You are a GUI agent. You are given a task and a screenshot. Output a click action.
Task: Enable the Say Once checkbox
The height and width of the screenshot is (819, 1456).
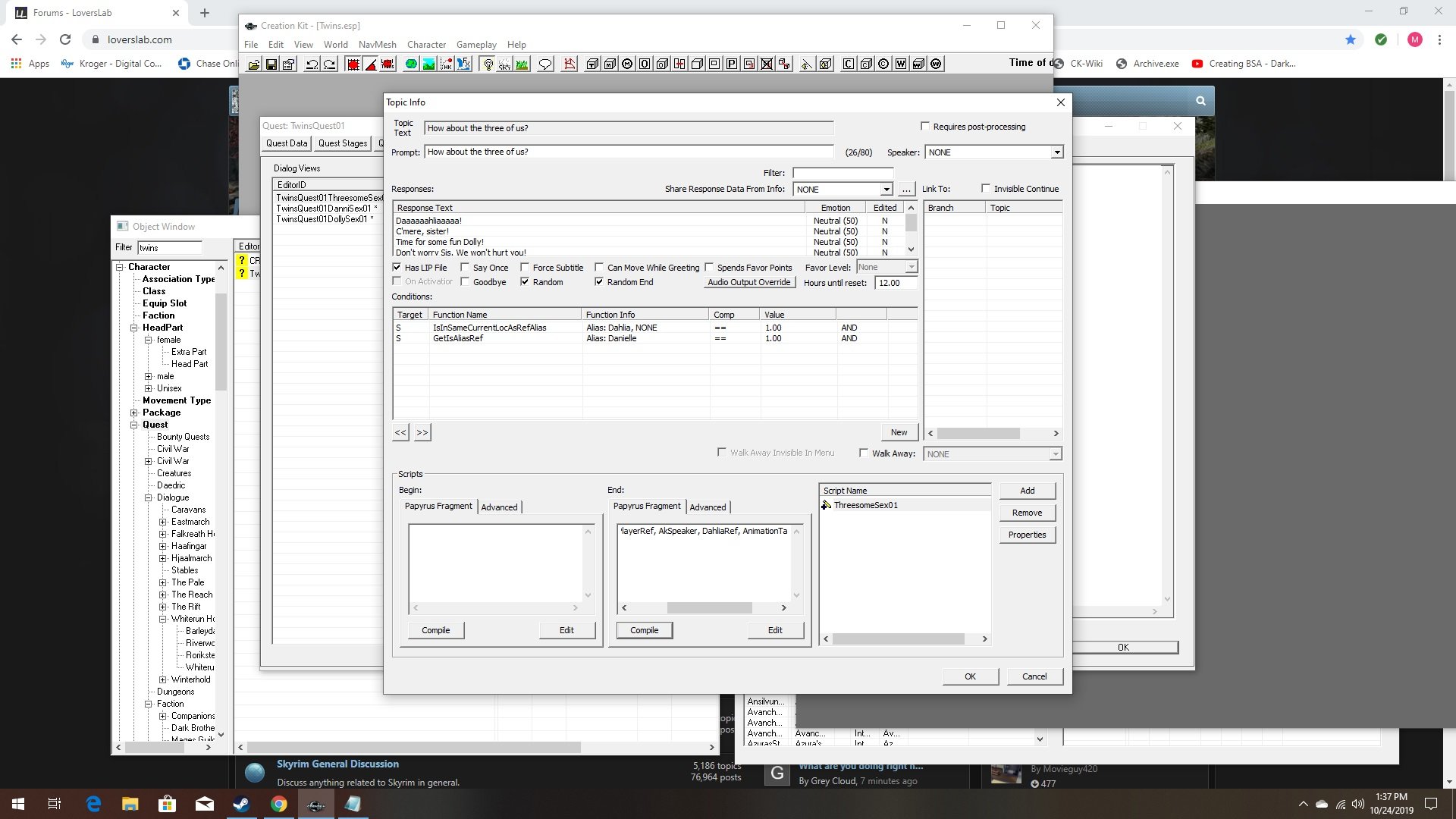465,268
